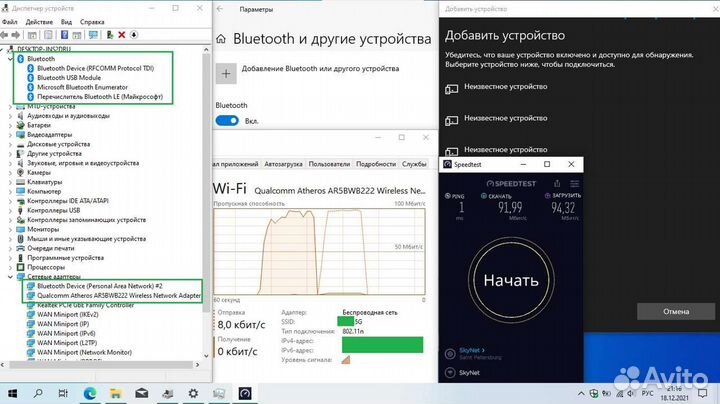Select Qualcomm Atheros AR5BWB222 Wireless Network Adapter

point(119,296)
